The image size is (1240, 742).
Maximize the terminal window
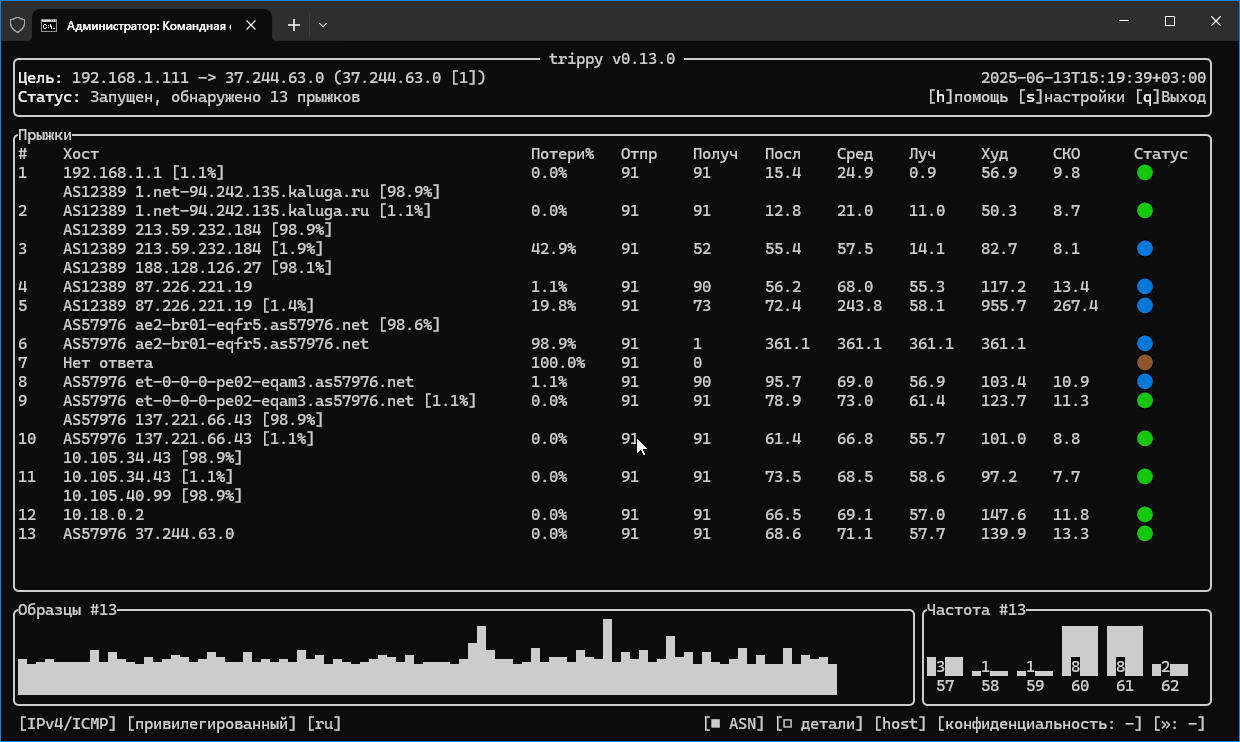click(x=1170, y=21)
